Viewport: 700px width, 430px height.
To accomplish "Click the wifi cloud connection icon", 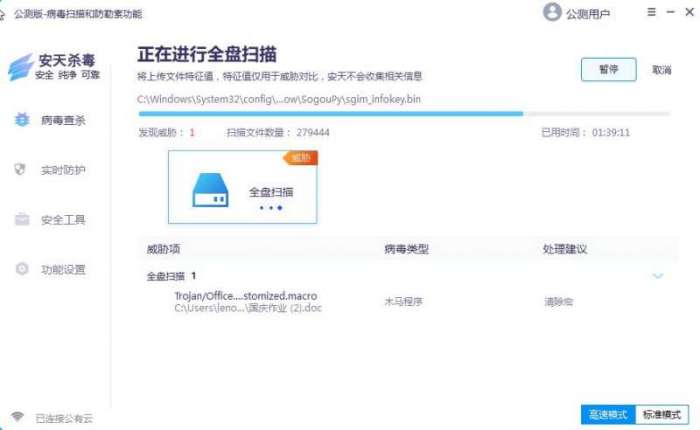I will [17, 417].
